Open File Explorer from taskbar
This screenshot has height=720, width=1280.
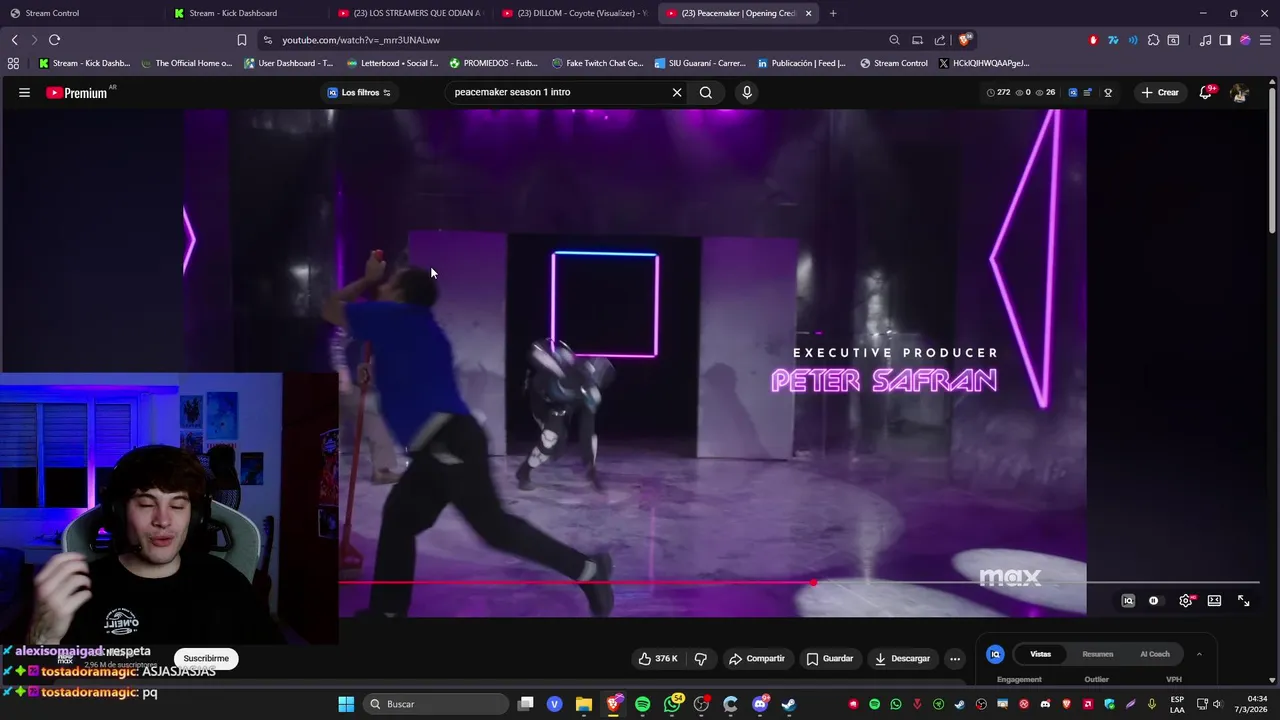pos(584,704)
